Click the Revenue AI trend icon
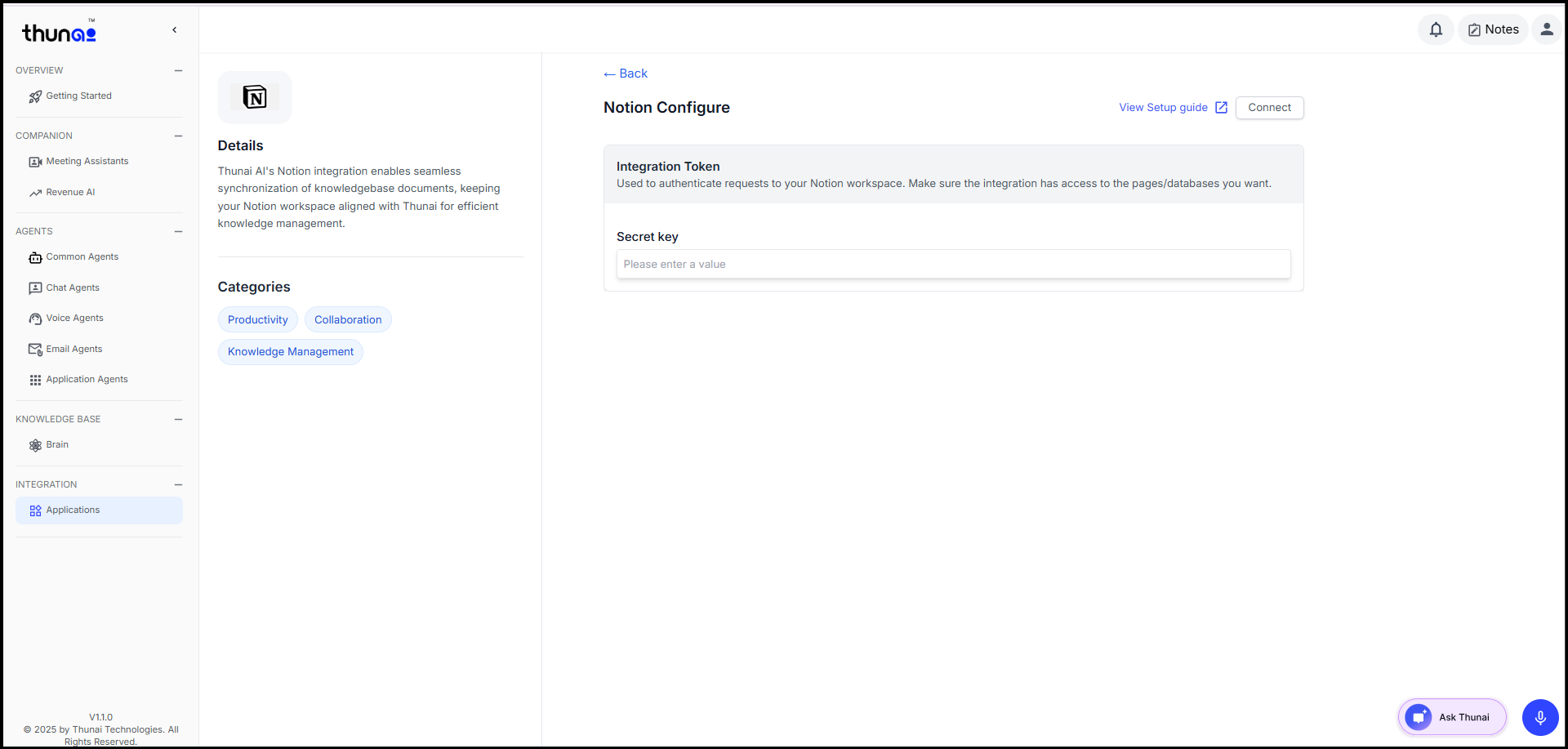Screen dimensions: 1568x749 [x=35, y=193]
